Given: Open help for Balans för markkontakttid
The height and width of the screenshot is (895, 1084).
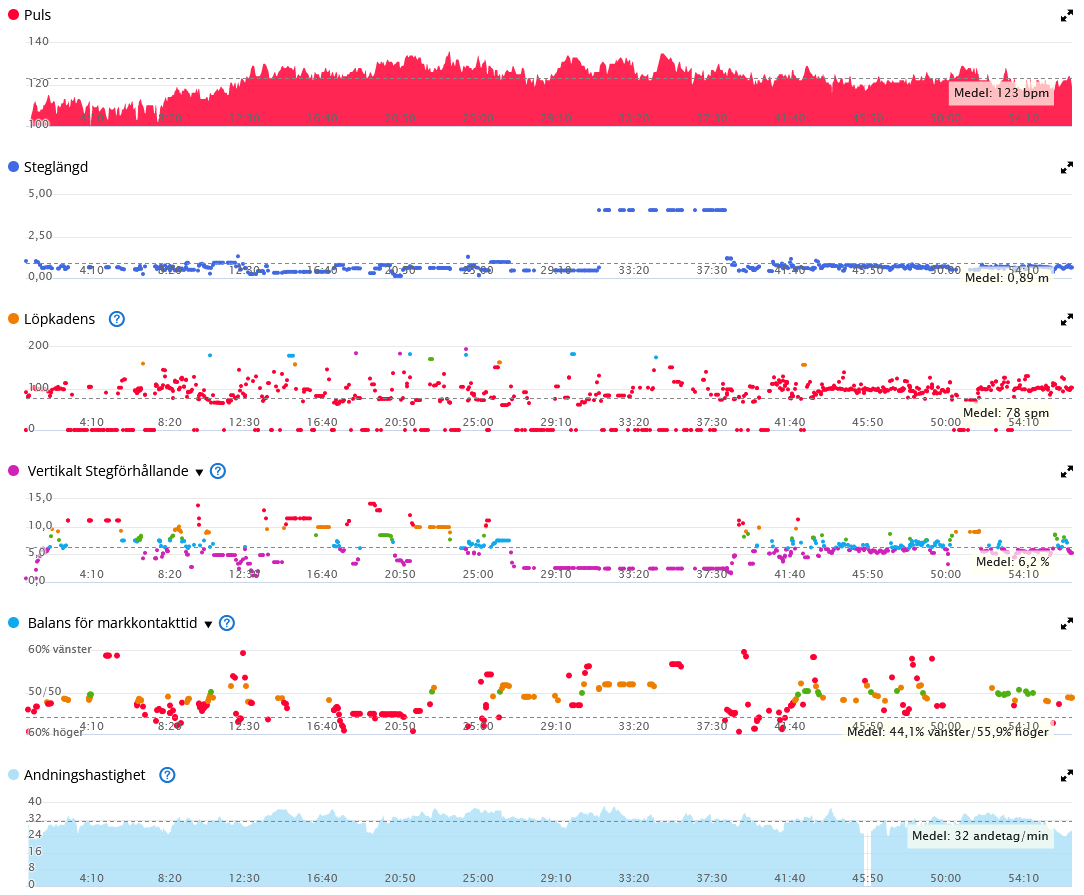Looking at the screenshot, I should tap(227, 623).
